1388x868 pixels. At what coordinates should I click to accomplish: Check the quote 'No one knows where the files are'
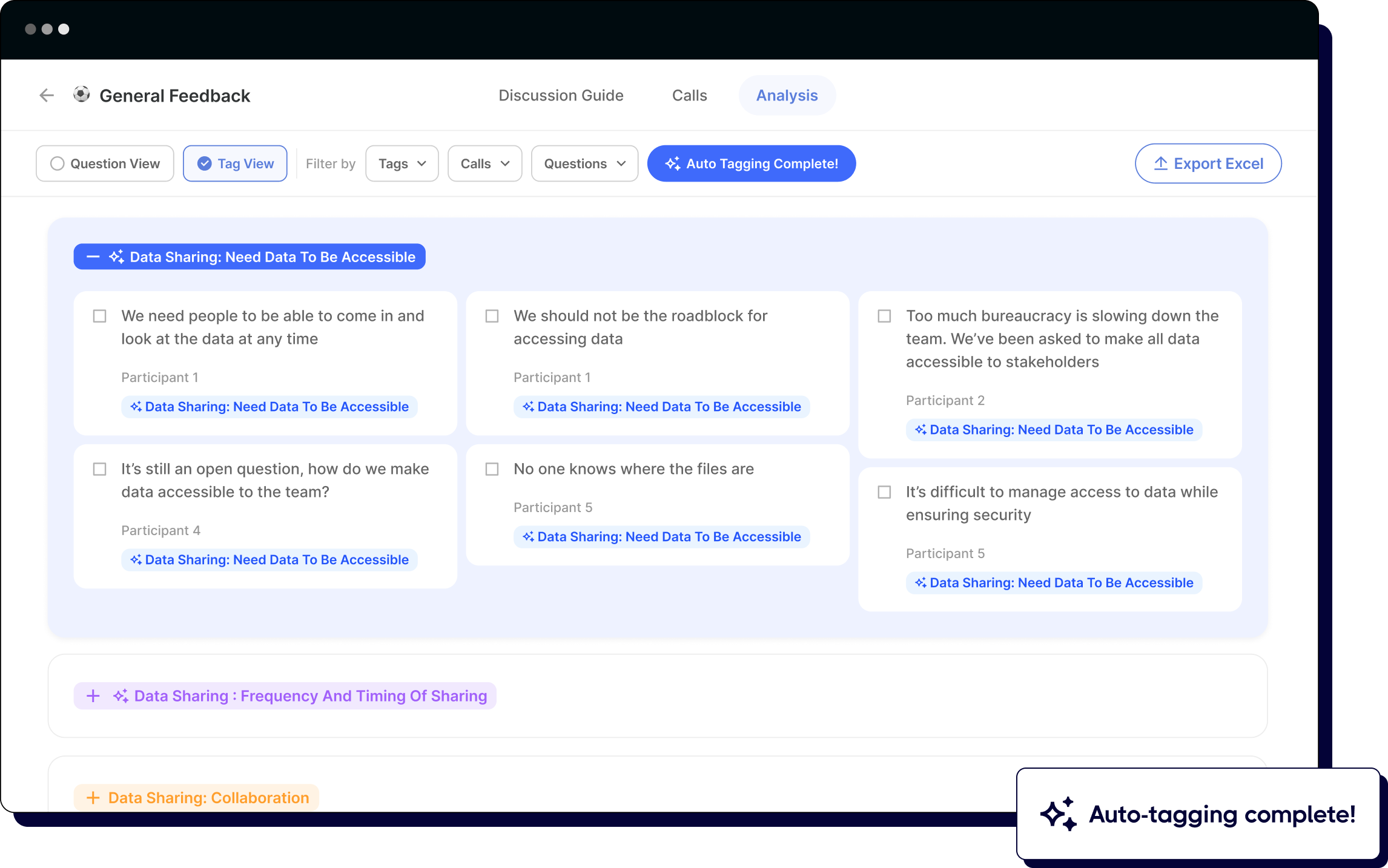(x=491, y=469)
